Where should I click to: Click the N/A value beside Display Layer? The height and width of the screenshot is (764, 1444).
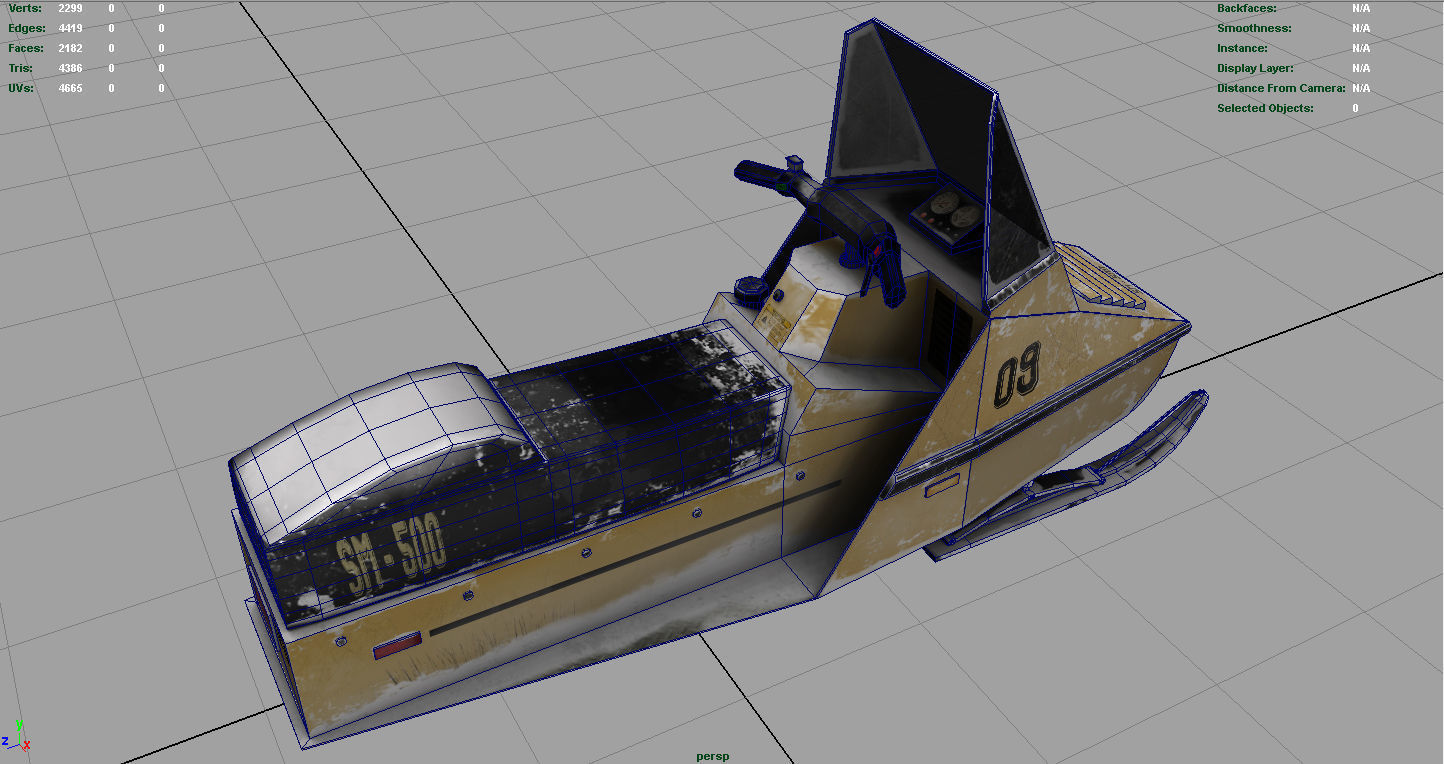tap(1361, 68)
